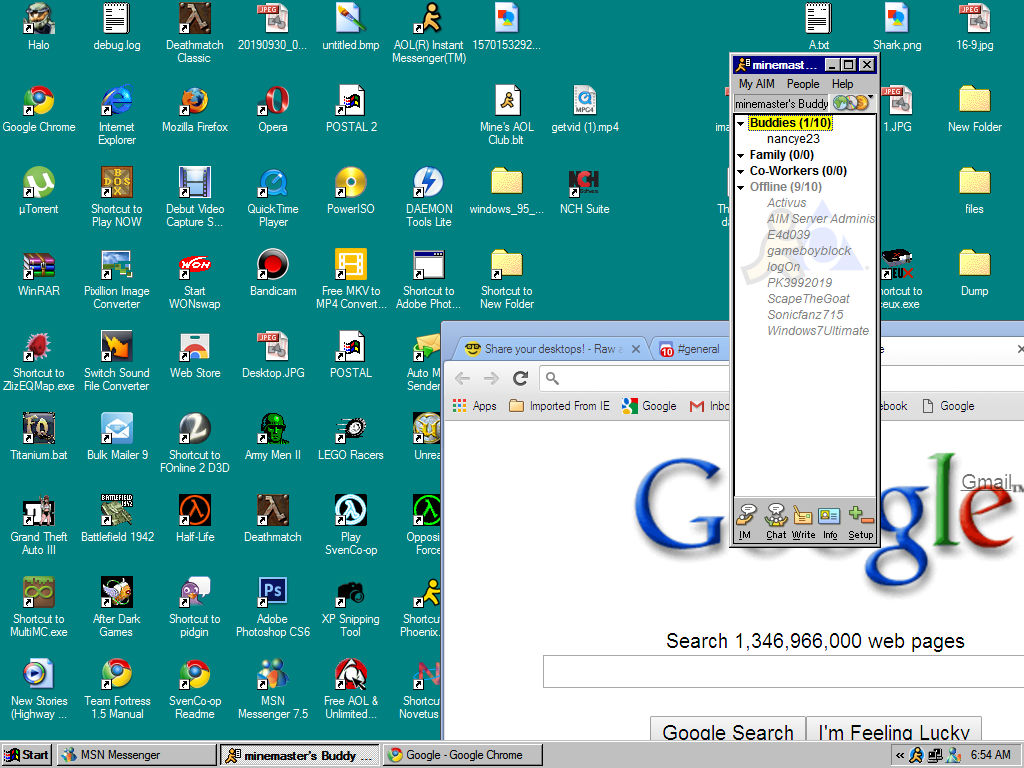Open the Windows Start menu
This screenshot has width=1024, height=768.
click(x=27, y=755)
